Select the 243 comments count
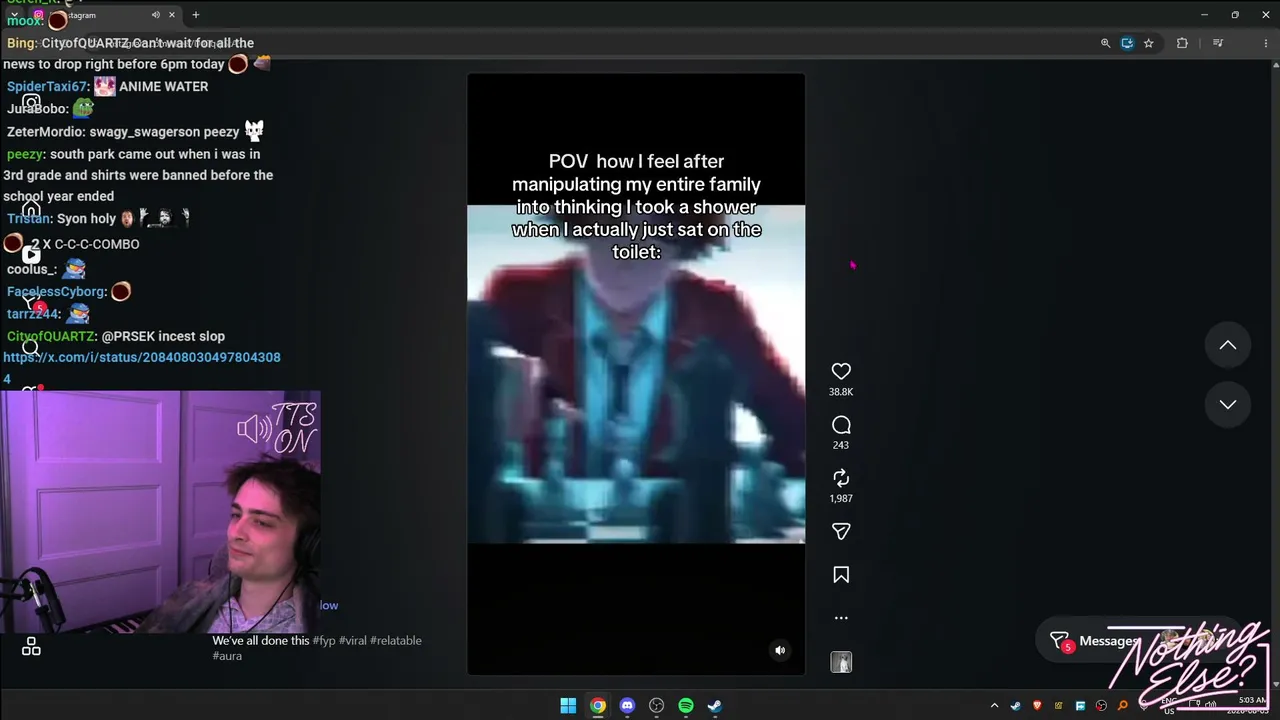Viewport: 1280px width, 720px height. point(841,445)
